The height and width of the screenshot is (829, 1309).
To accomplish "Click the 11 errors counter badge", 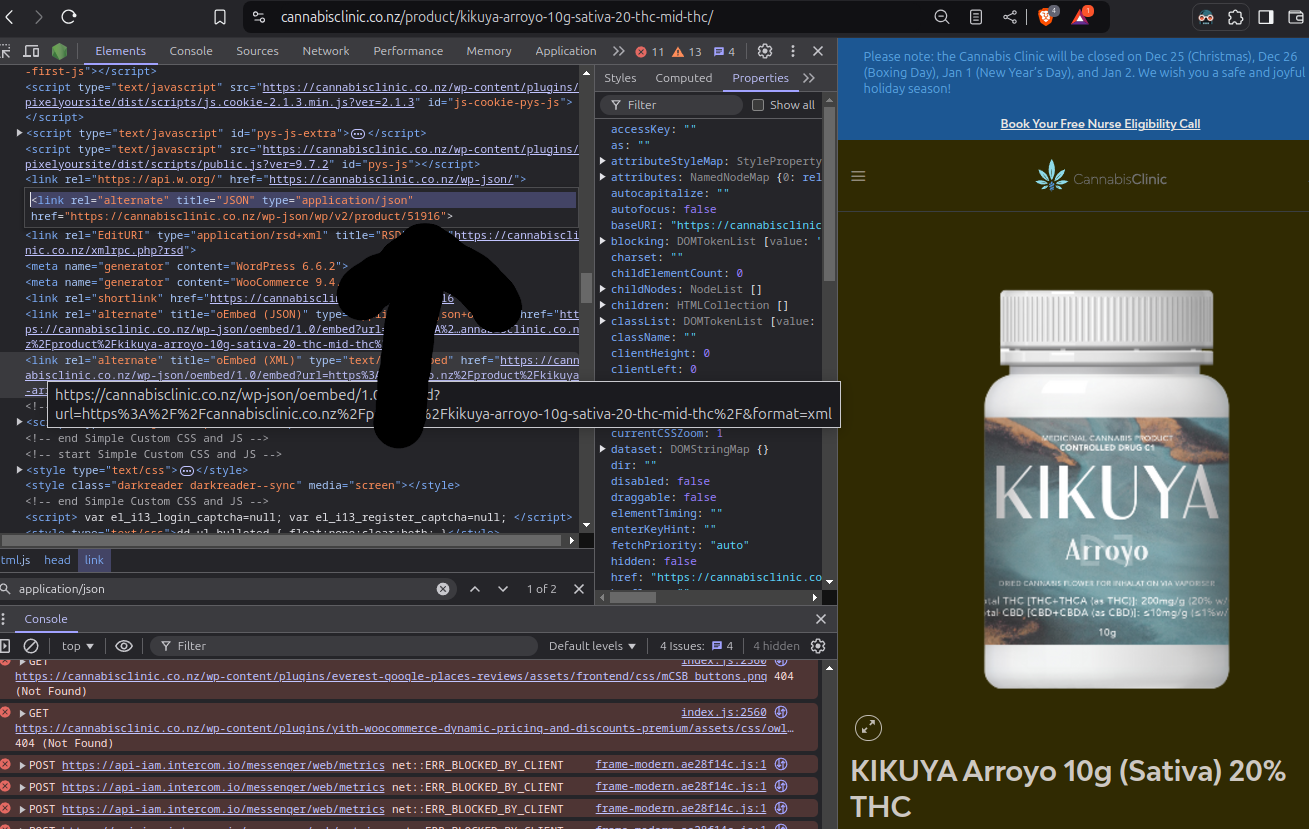I will click(x=651, y=51).
